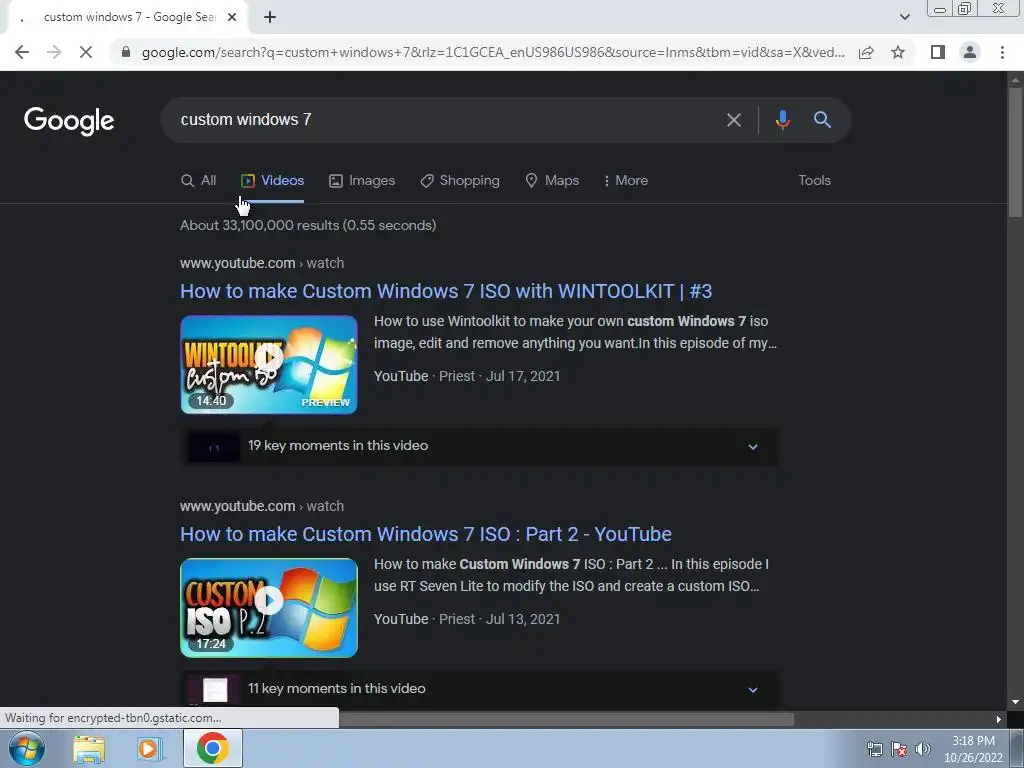Click the taskbar clock showing 3:18 PM

(x=973, y=749)
